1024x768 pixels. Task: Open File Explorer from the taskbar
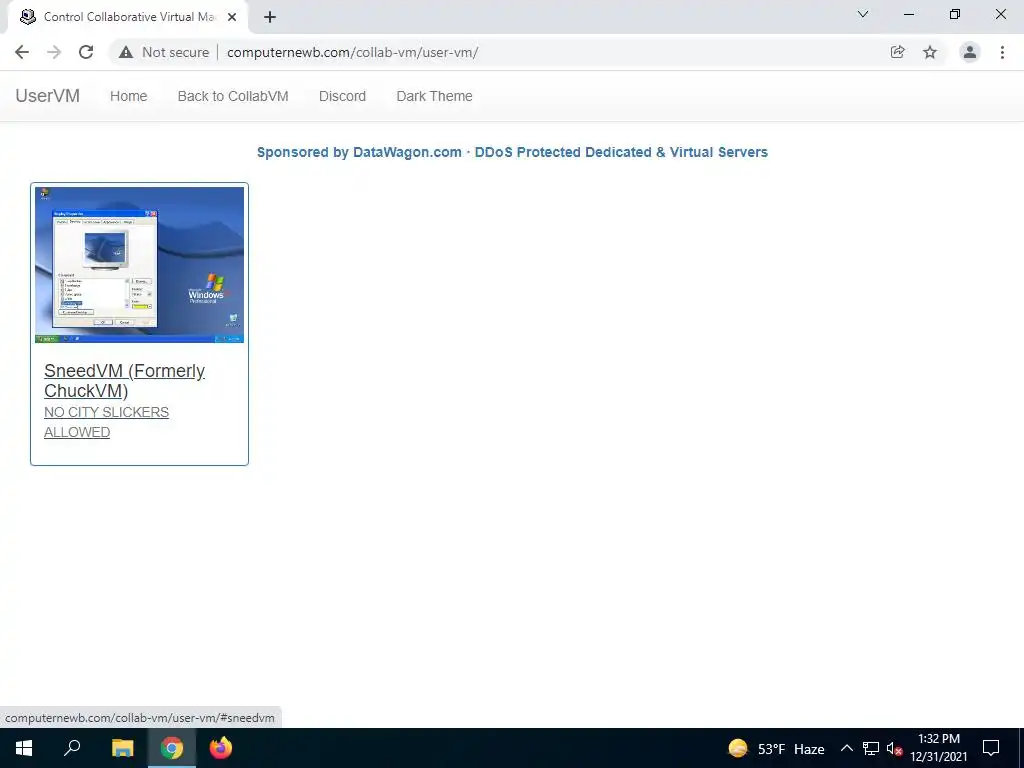point(122,748)
